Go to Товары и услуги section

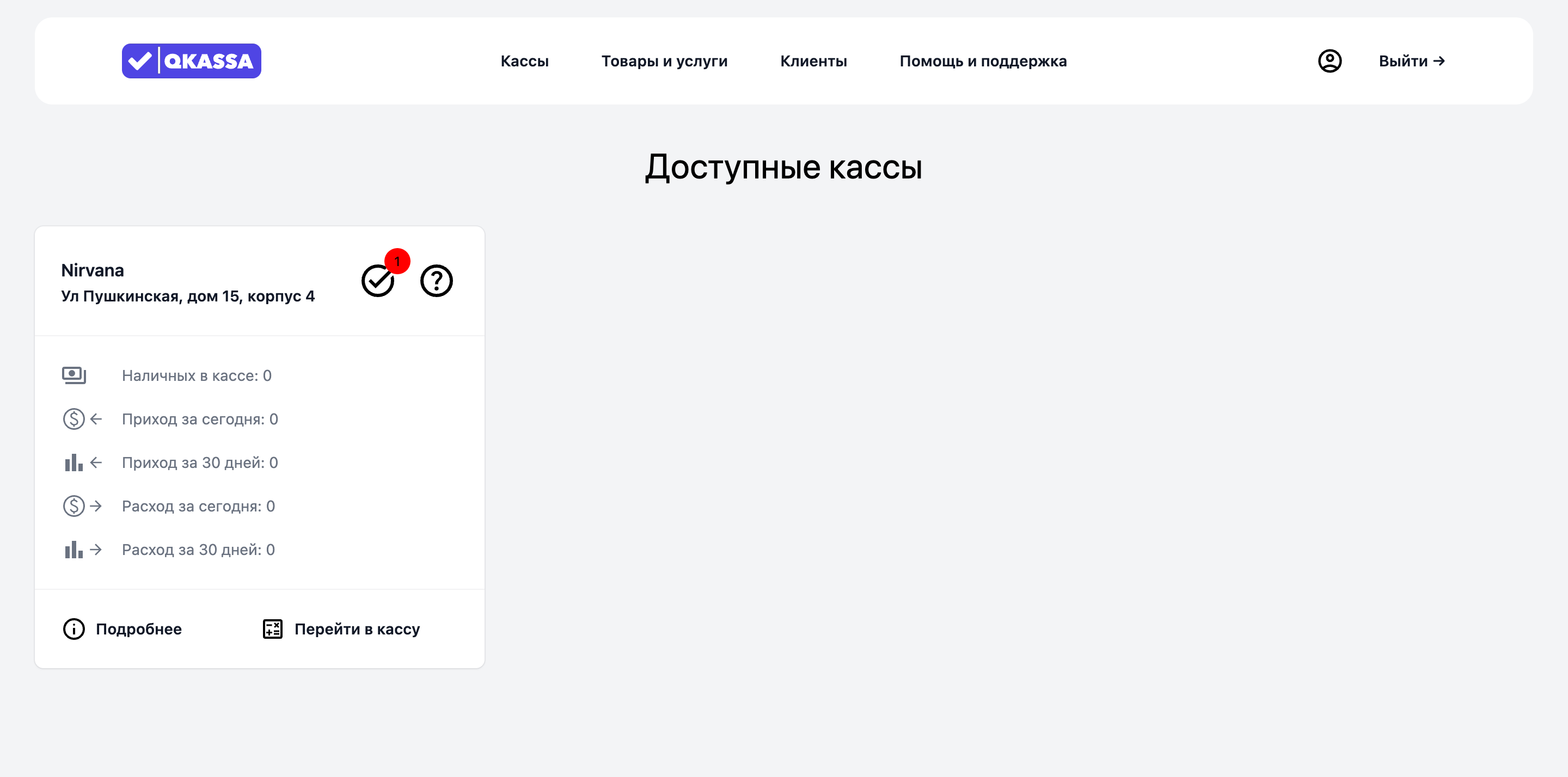pyautogui.click(x=664, y=61)
